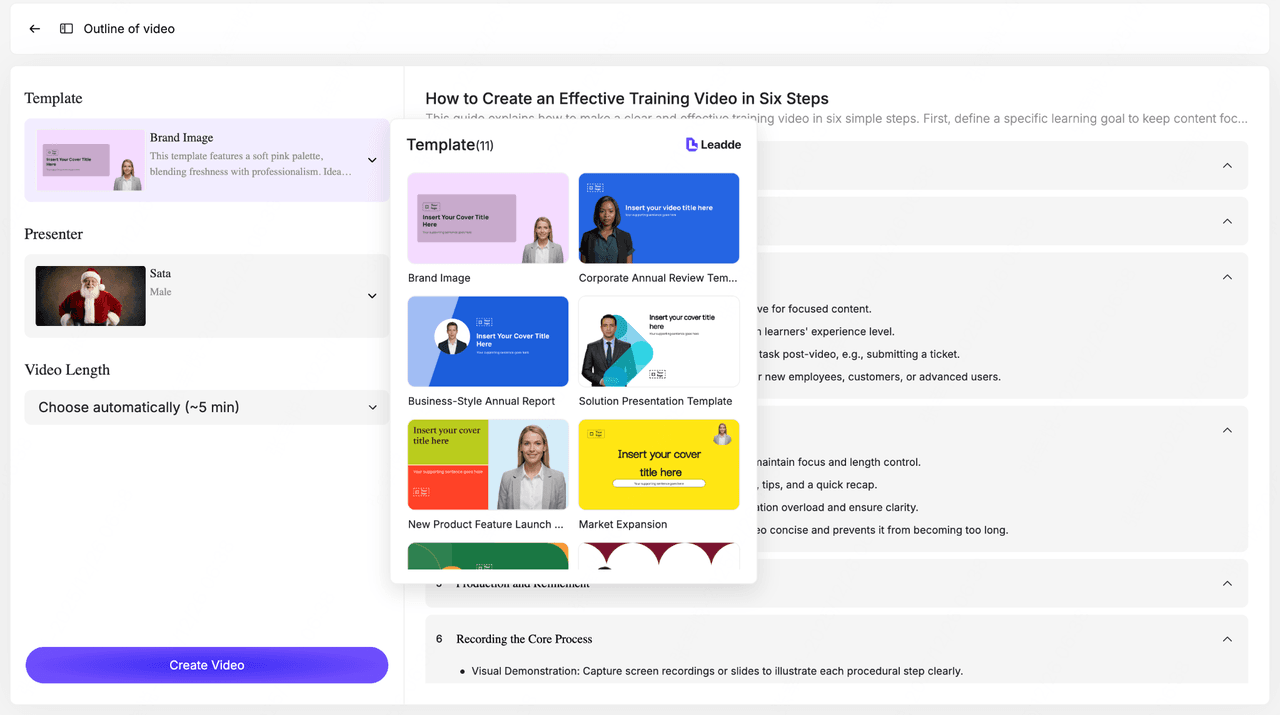Collapse the first outline section chevron
This screenshot has height=715, width=1280.
click(x=1227, y=165)
